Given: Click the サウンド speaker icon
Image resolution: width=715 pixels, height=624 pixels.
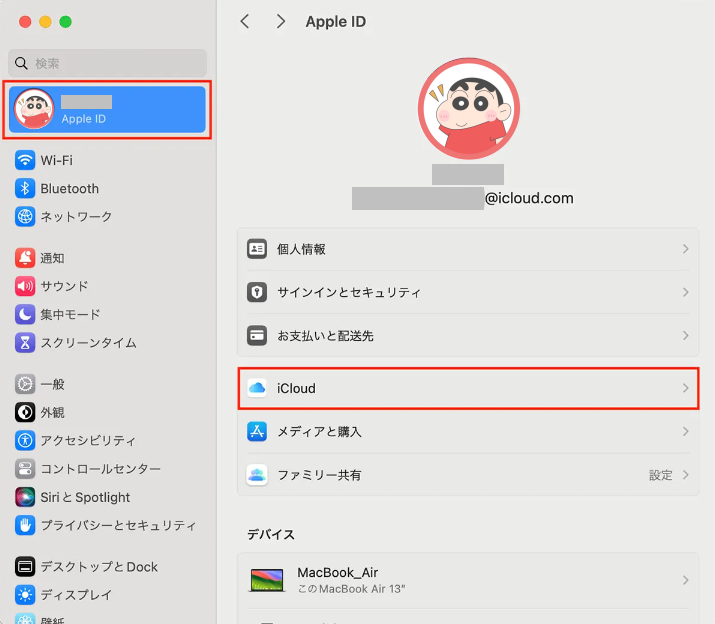Looking at the screenshot, I should pos(25,286).
